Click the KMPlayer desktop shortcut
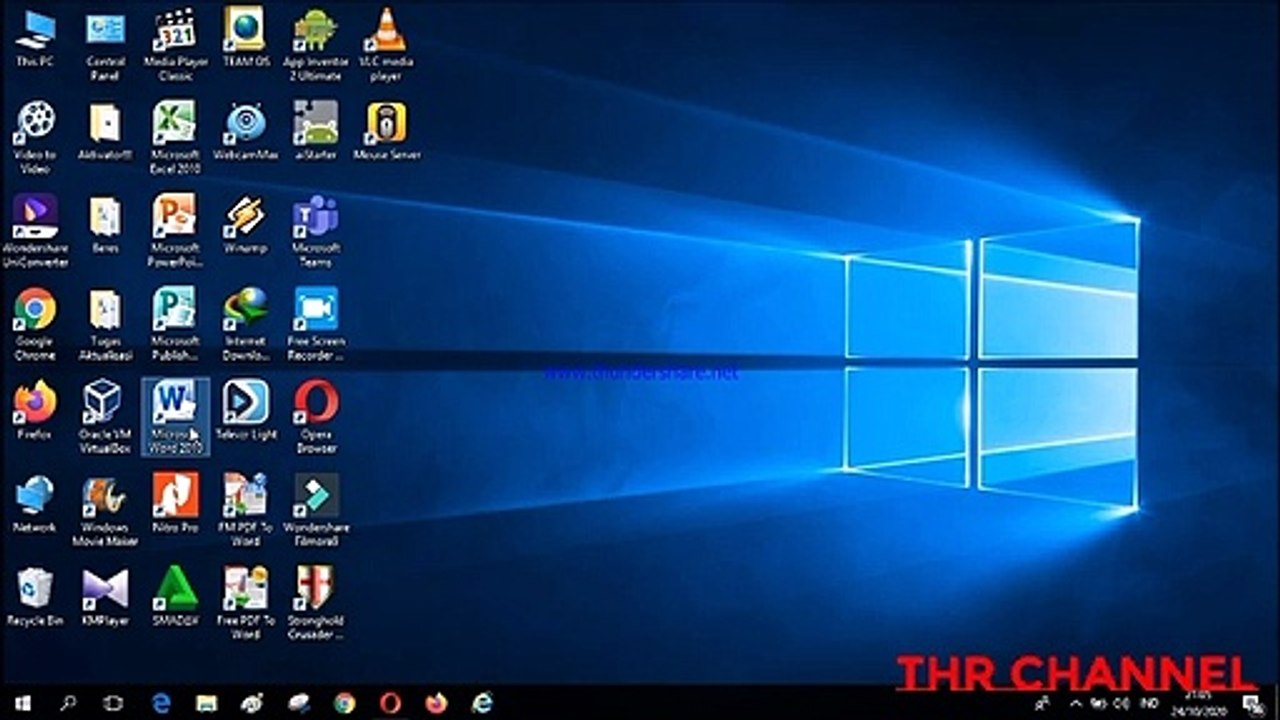 (x=105, y=596)
